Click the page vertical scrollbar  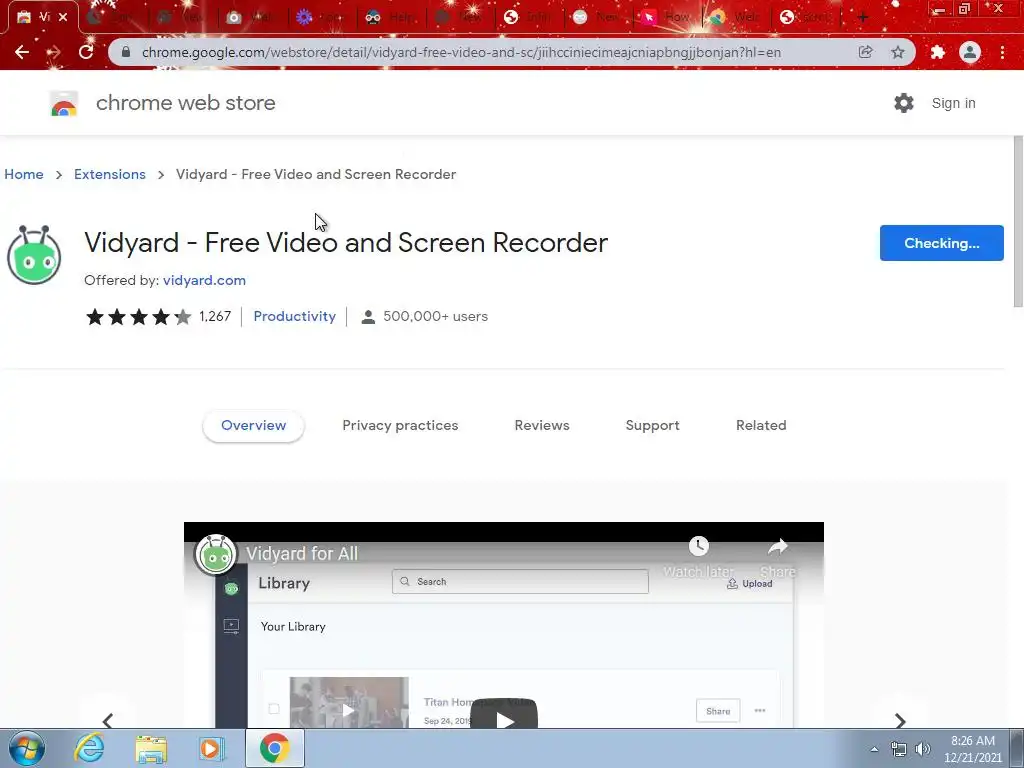pyautogui.click(x=1017, y=222)
